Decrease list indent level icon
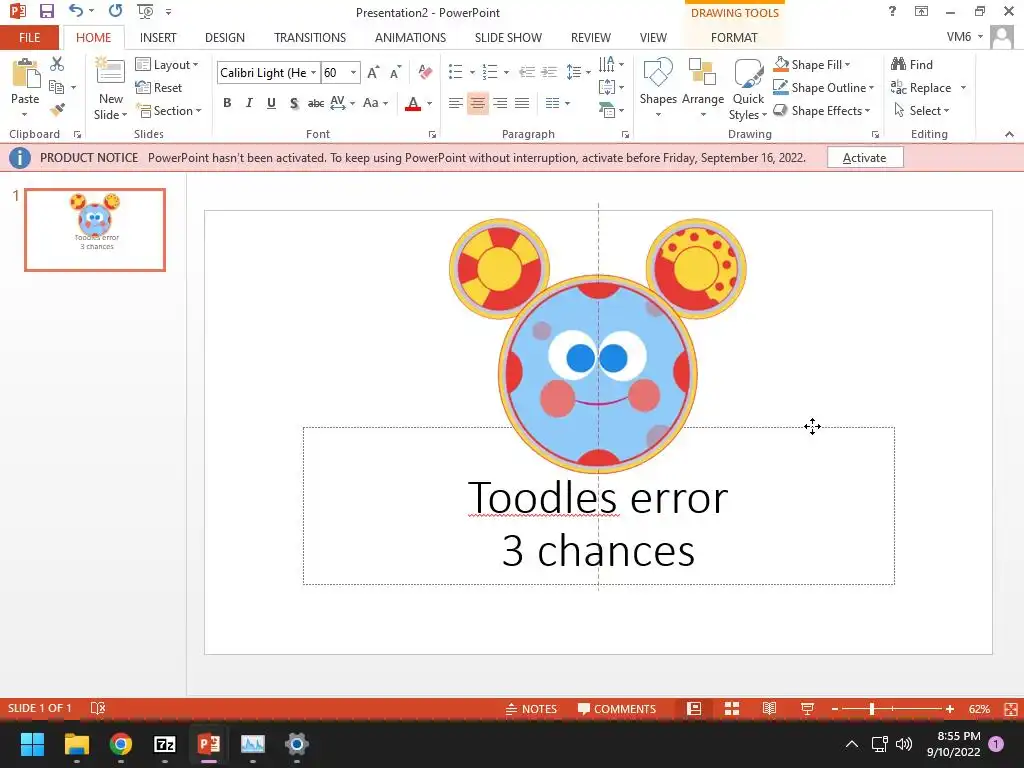 pos(526,72)
